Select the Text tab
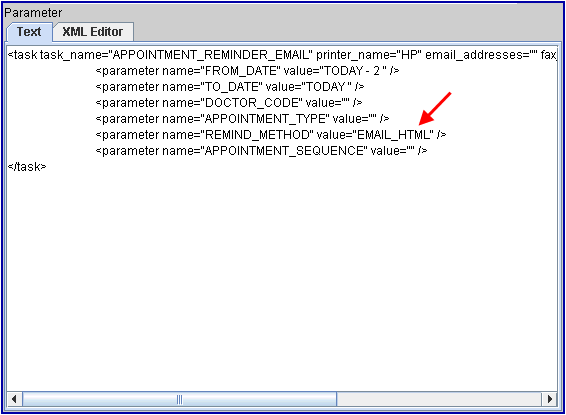This screenshot has height=415, width=566. (29, 32)
